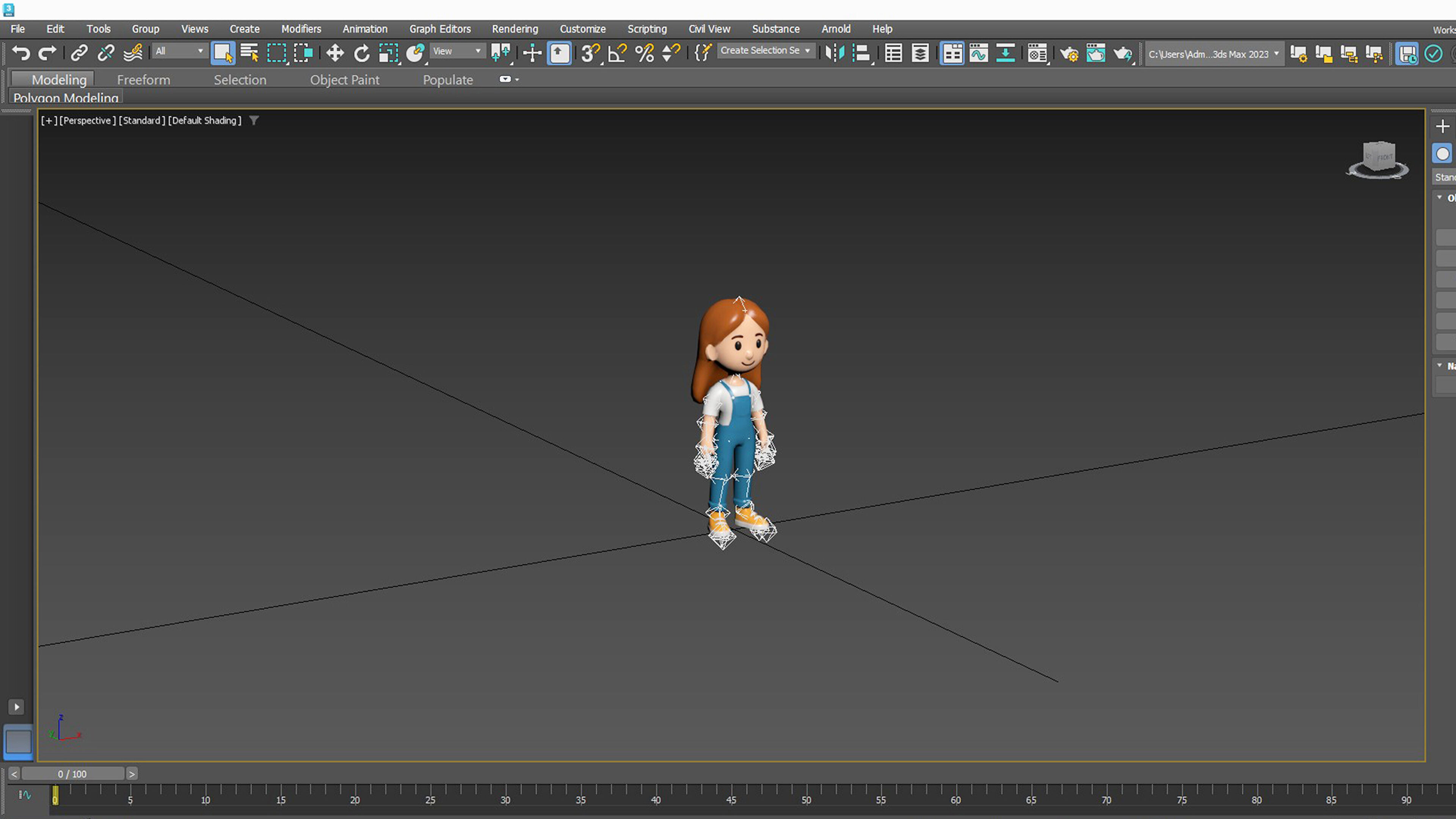Click the Undo arrow icon
The height and width of the screenshot is (819, 1456).
click(22, 53)
